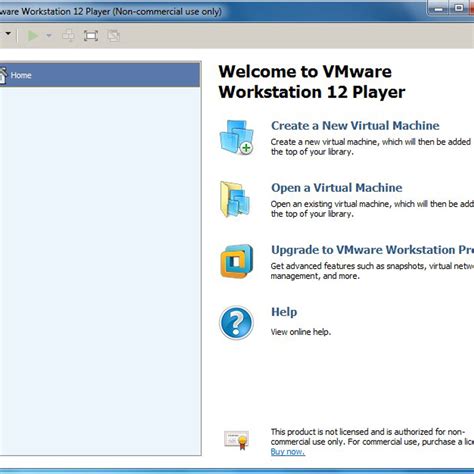The height and width of the screenshot is (474, 474).
Task: Open the Open a Virtual Machine link
Action: (337, 188)
